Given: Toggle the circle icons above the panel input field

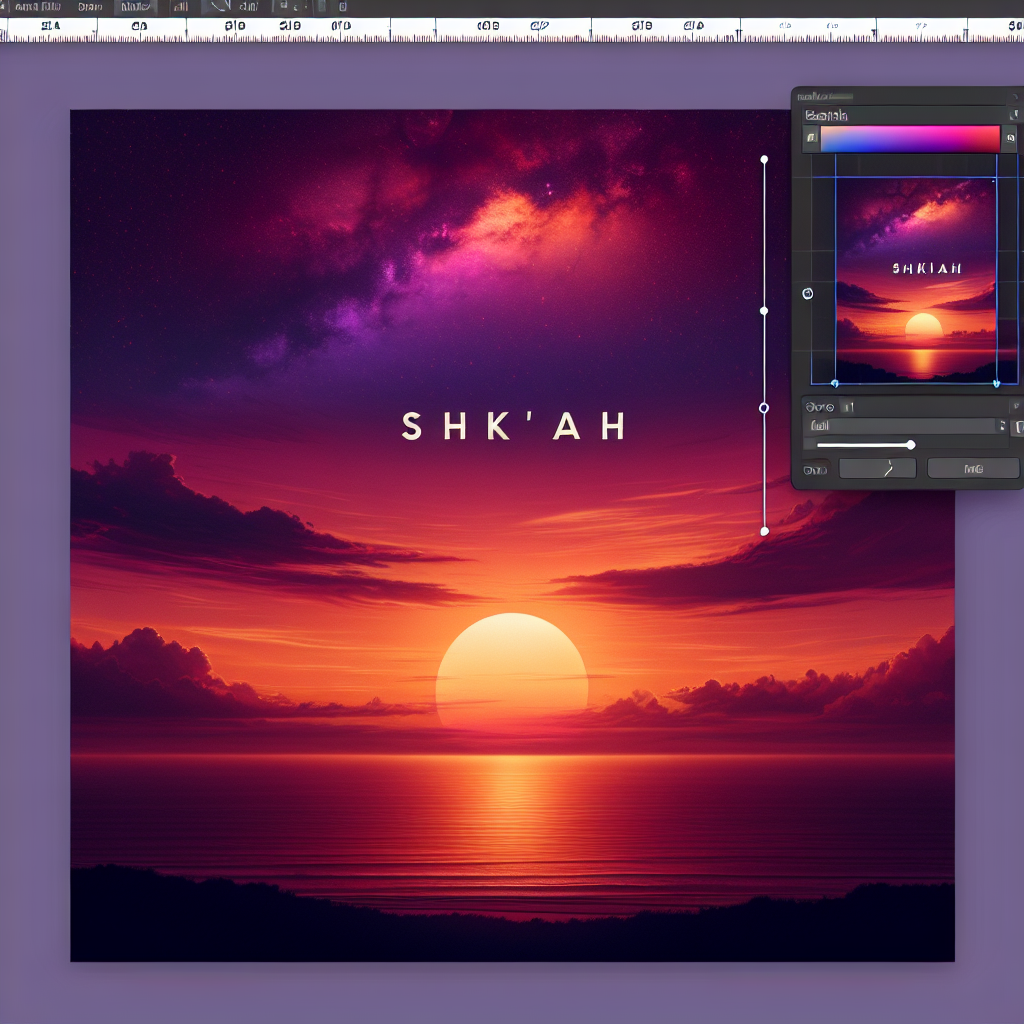Looking at the screenshot, I should coord(819,407).
